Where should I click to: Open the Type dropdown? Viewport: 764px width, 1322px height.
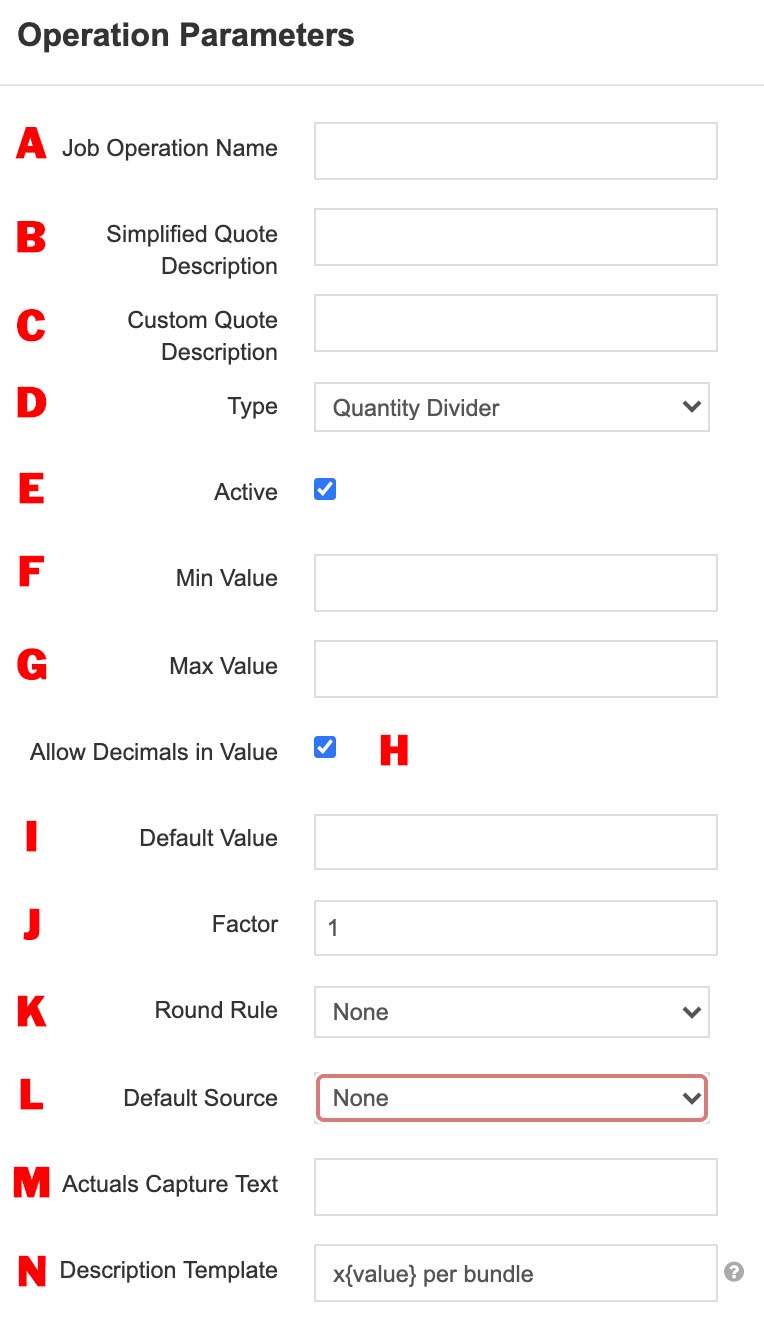coord(511,407)
